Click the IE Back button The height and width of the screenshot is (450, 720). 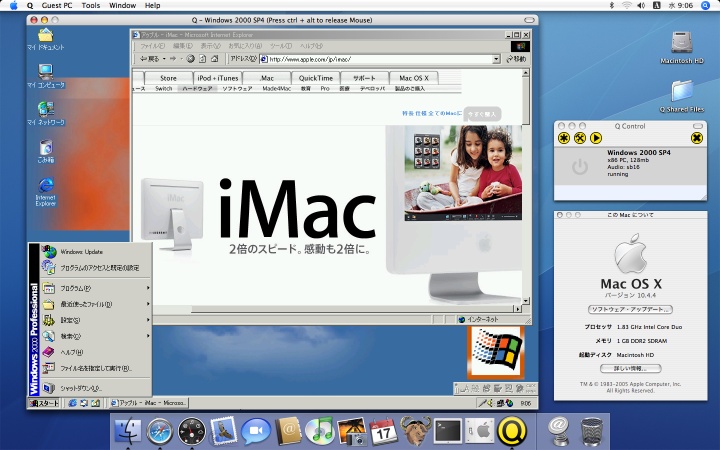150,59
